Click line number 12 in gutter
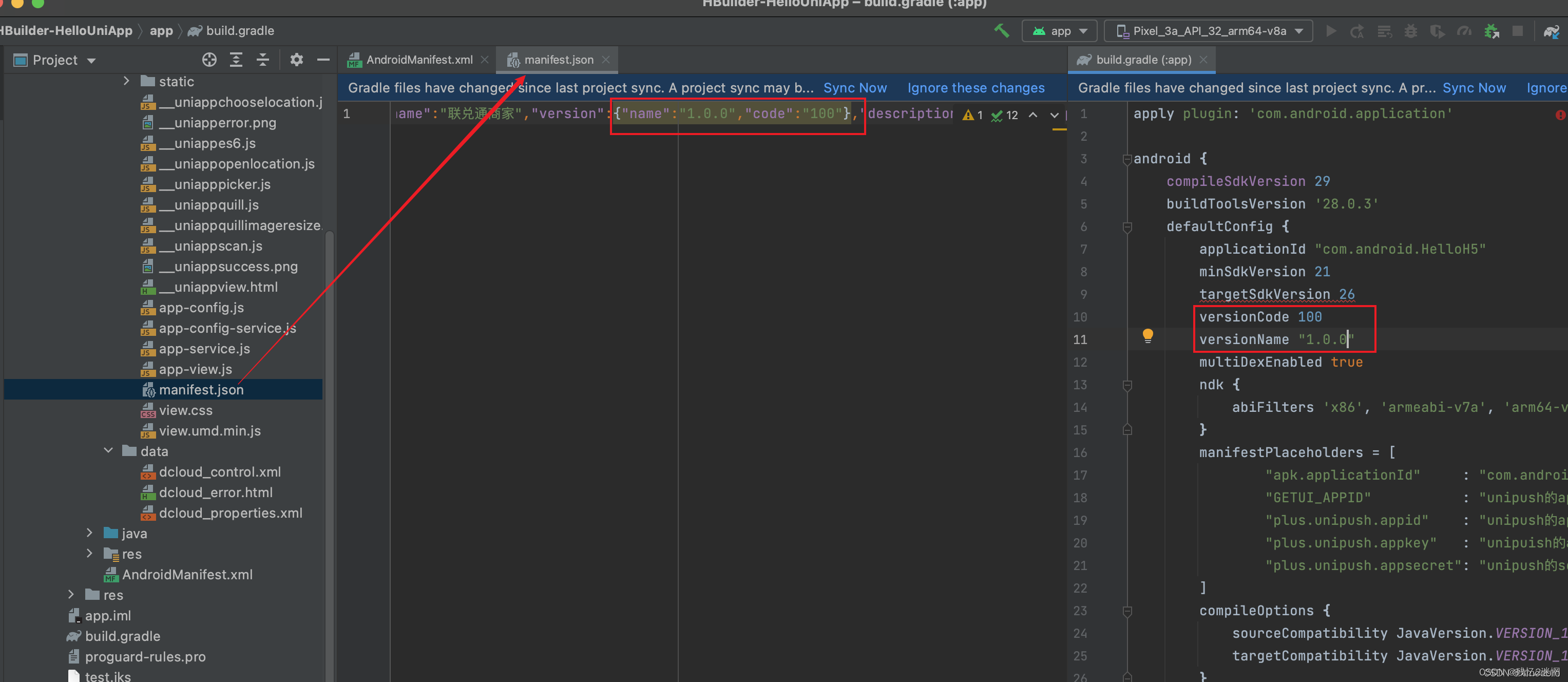This screenshot has height=682, width=1568. 1080,363
